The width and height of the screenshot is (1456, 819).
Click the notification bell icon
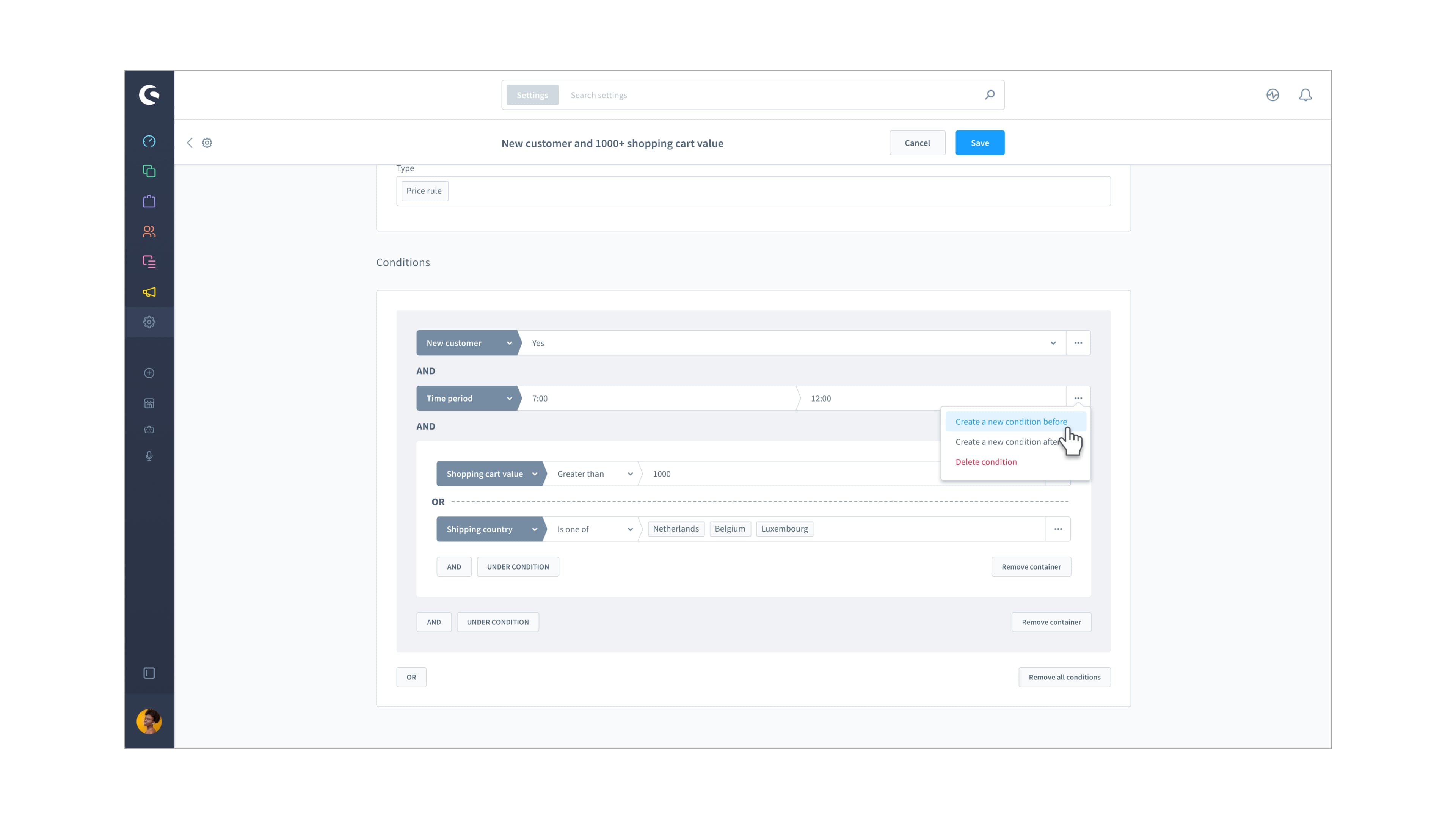(x=1305, y=95)
